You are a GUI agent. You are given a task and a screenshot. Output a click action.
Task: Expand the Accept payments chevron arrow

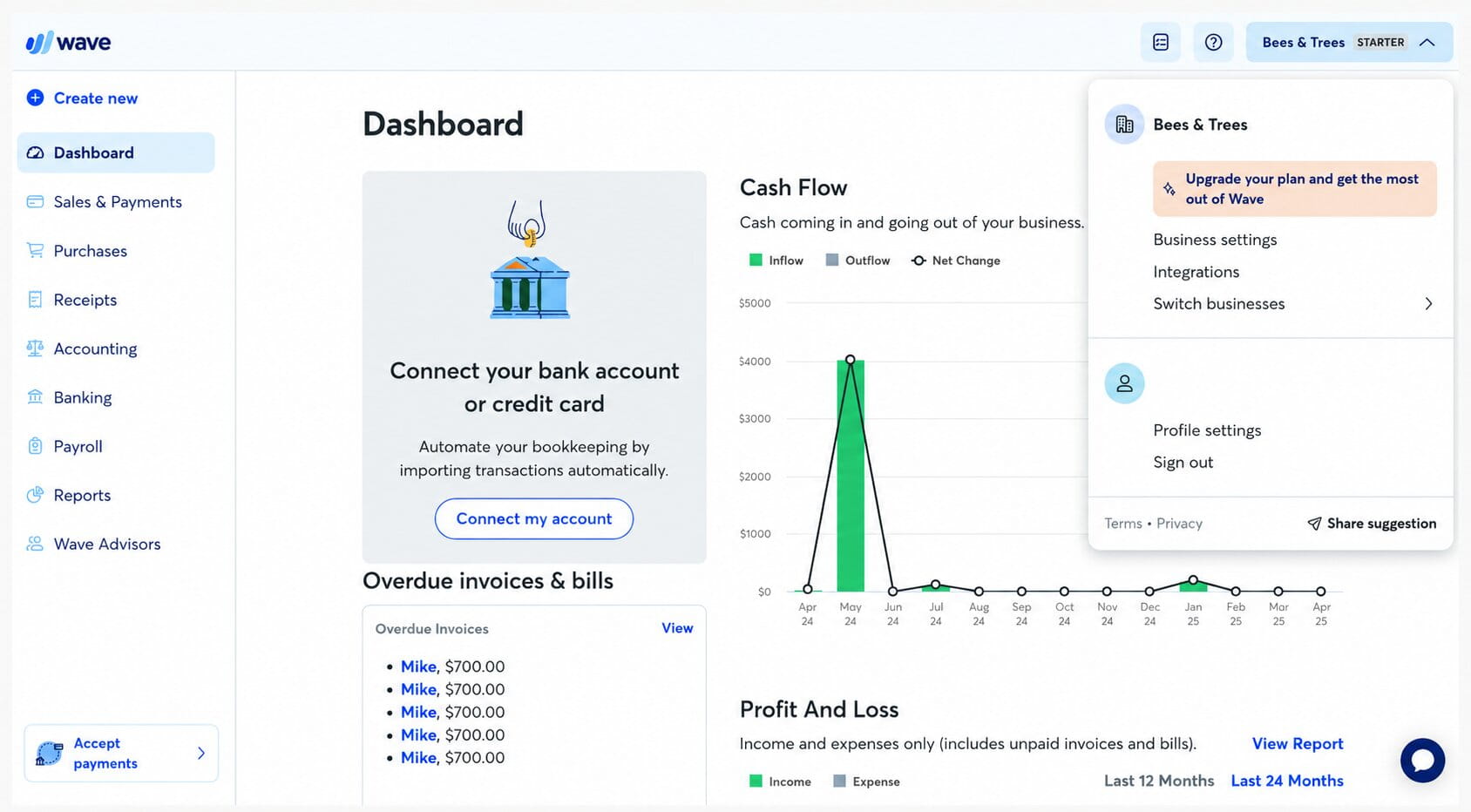[201, 753]
